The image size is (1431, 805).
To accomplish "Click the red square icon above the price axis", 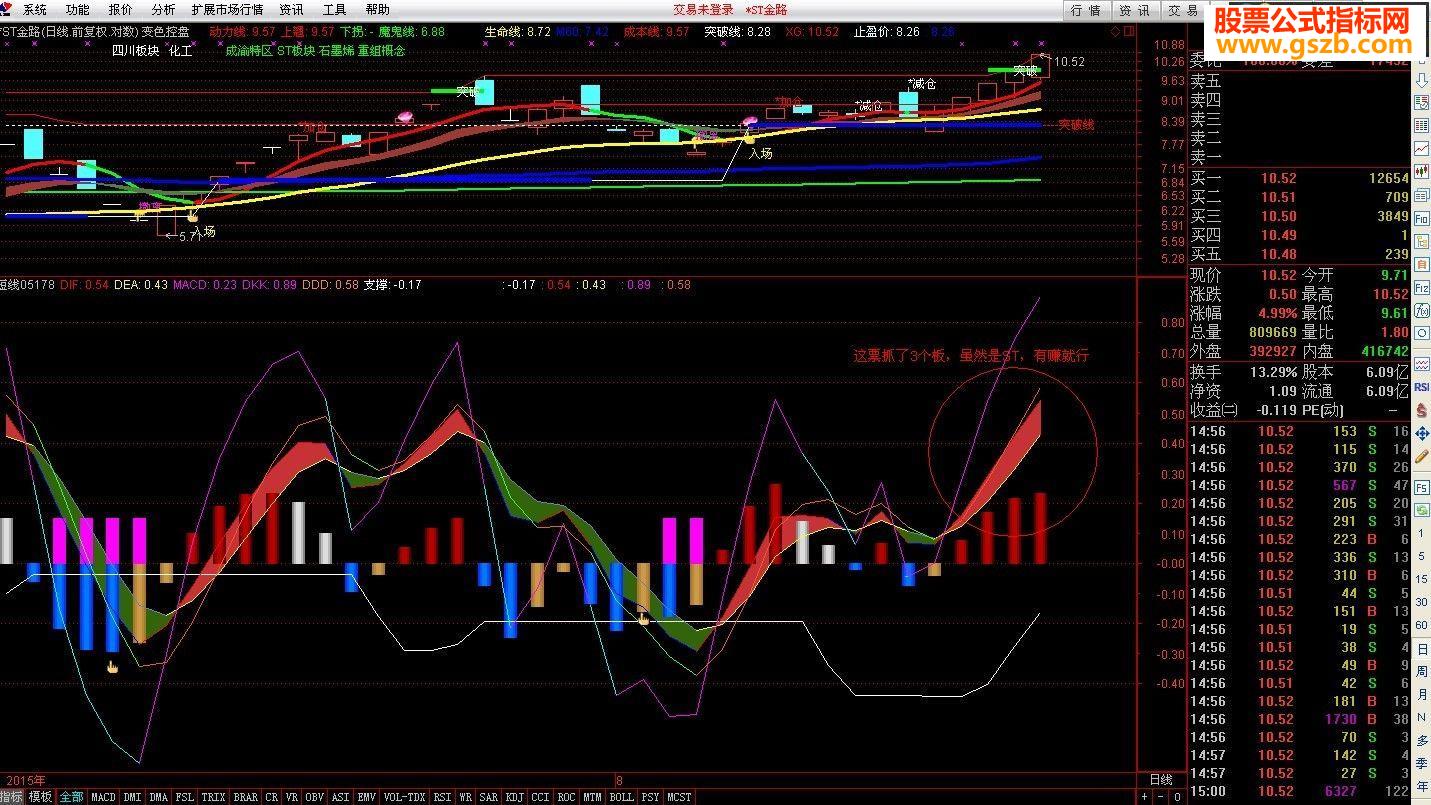I will click(1129, 31).
